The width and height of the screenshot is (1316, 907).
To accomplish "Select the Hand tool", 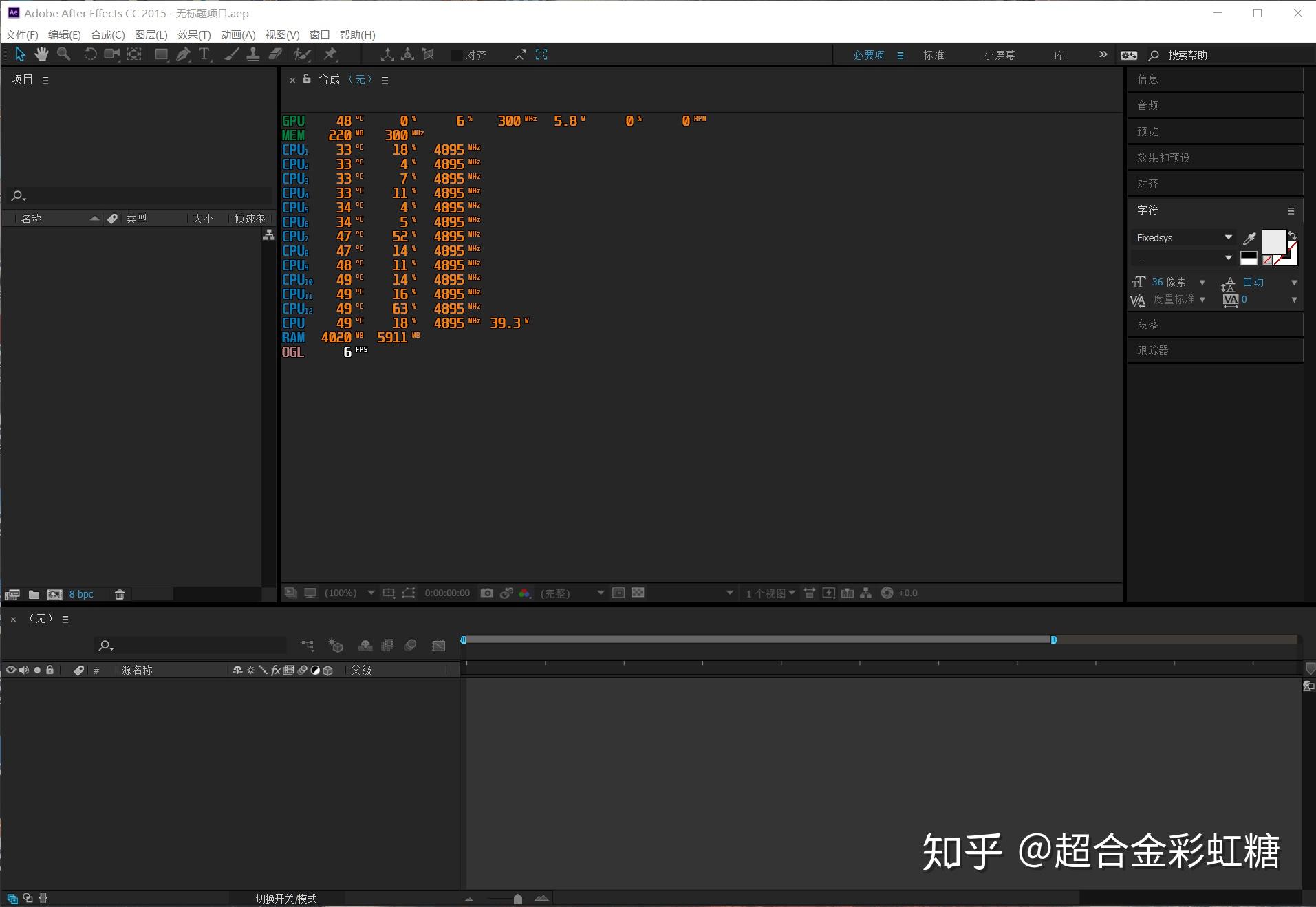I will click(42, 54).
